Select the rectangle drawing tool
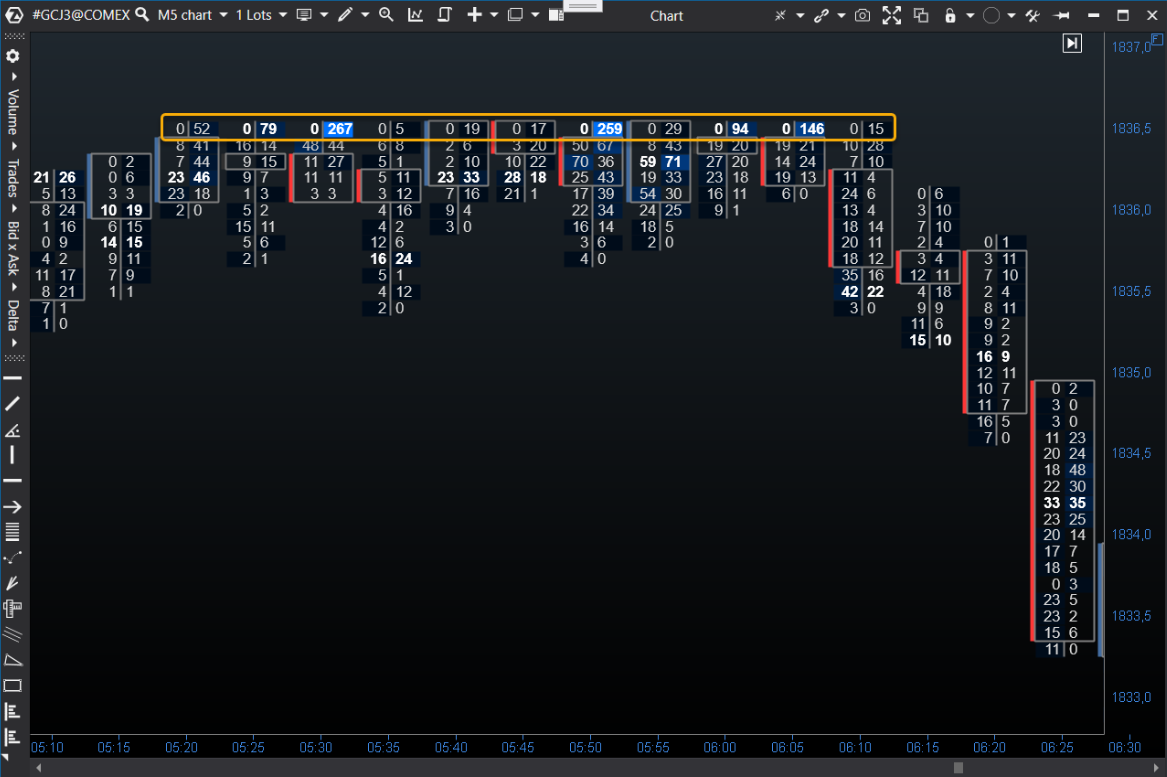This screenshot has height=777, width=1167. click(13, 686)
